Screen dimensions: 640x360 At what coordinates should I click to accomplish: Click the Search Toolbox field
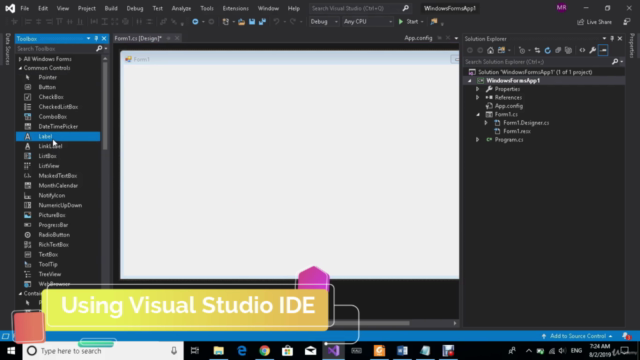56,49
